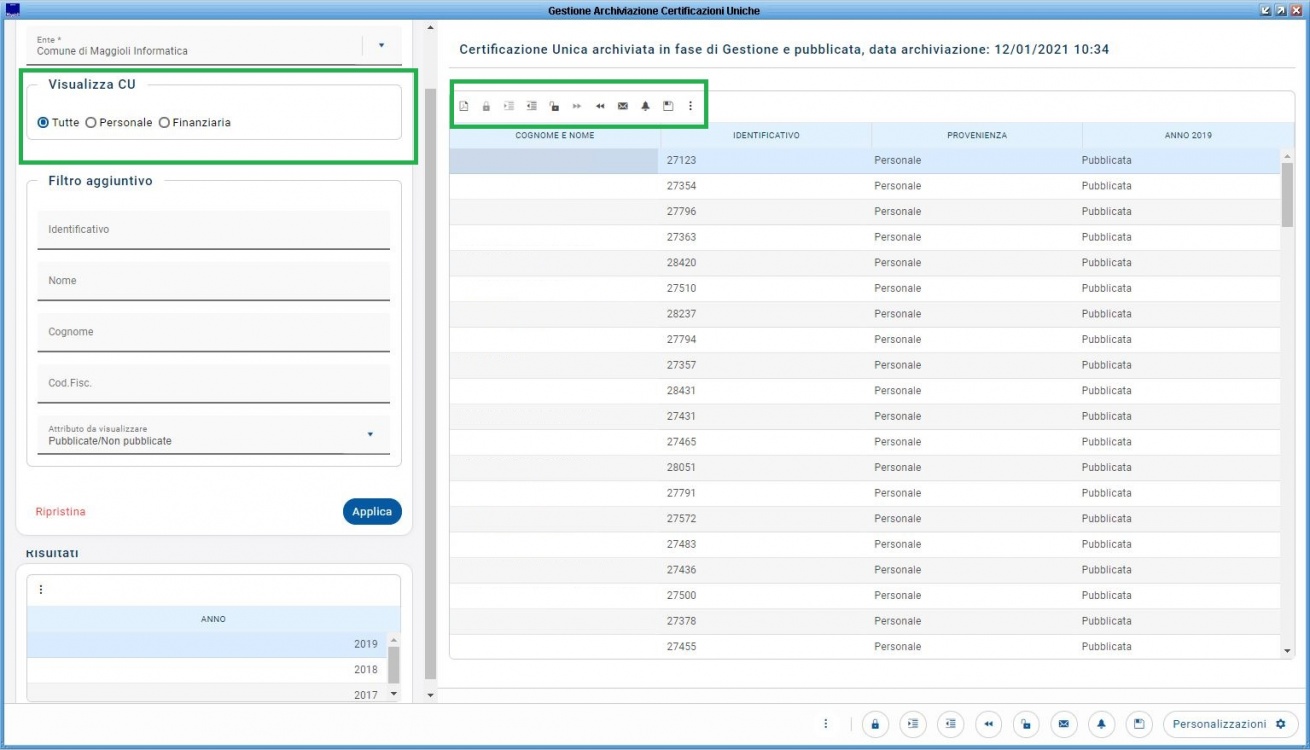Click the round lock button in bottom bar

875,724
